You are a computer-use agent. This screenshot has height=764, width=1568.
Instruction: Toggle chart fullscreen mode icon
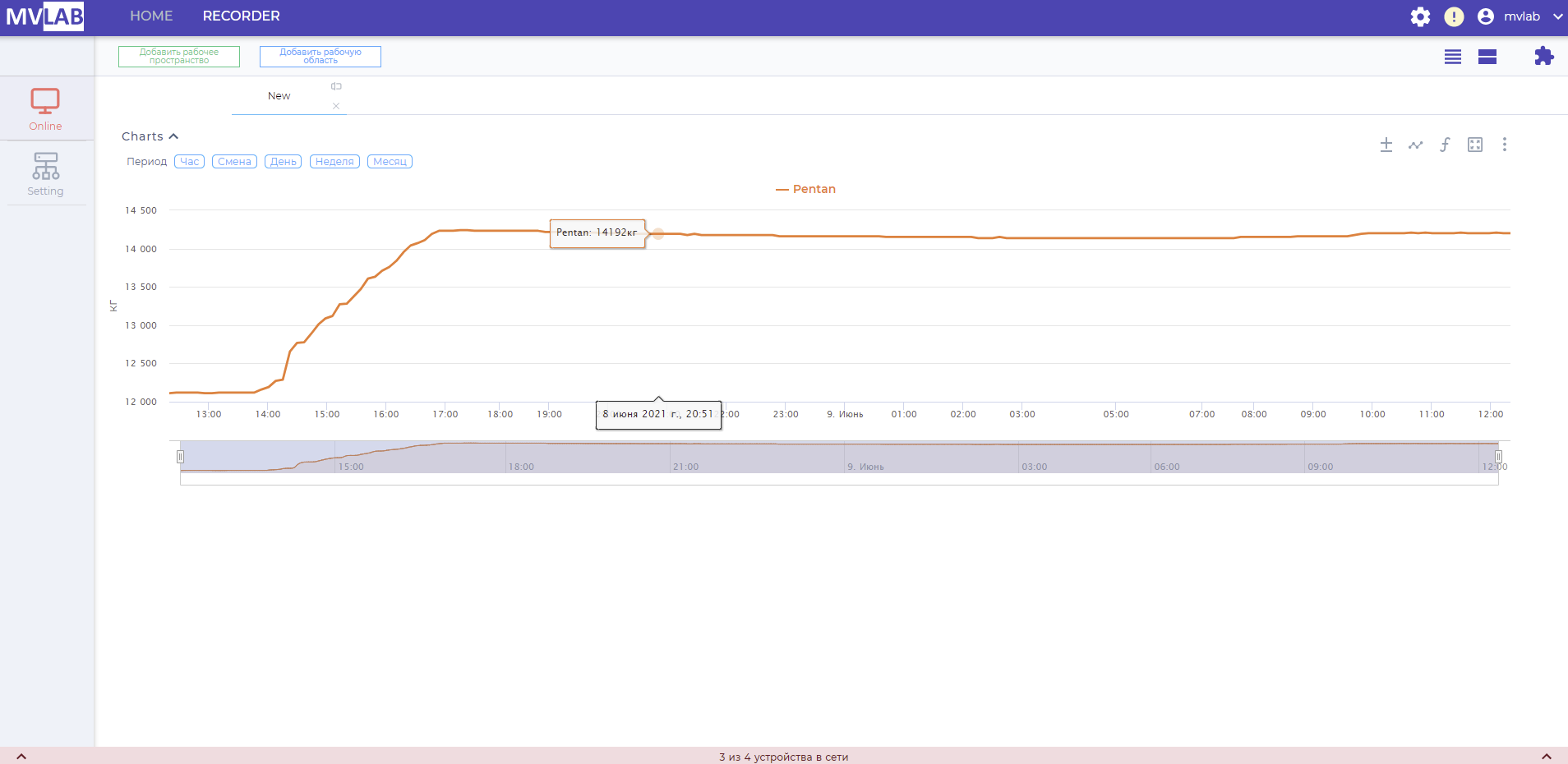1475,145
